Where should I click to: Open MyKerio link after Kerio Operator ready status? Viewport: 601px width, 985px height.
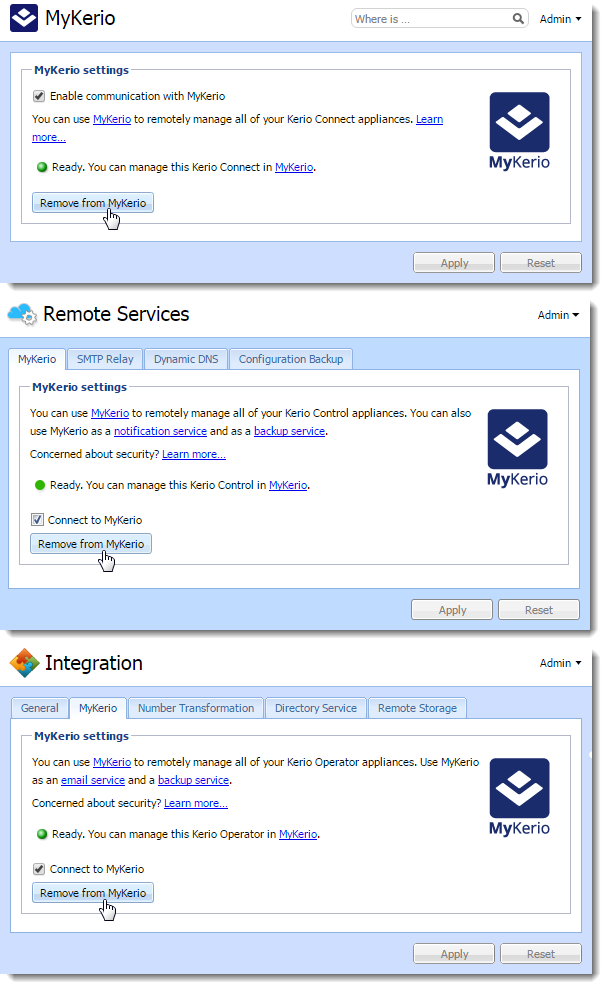(298, 834)
